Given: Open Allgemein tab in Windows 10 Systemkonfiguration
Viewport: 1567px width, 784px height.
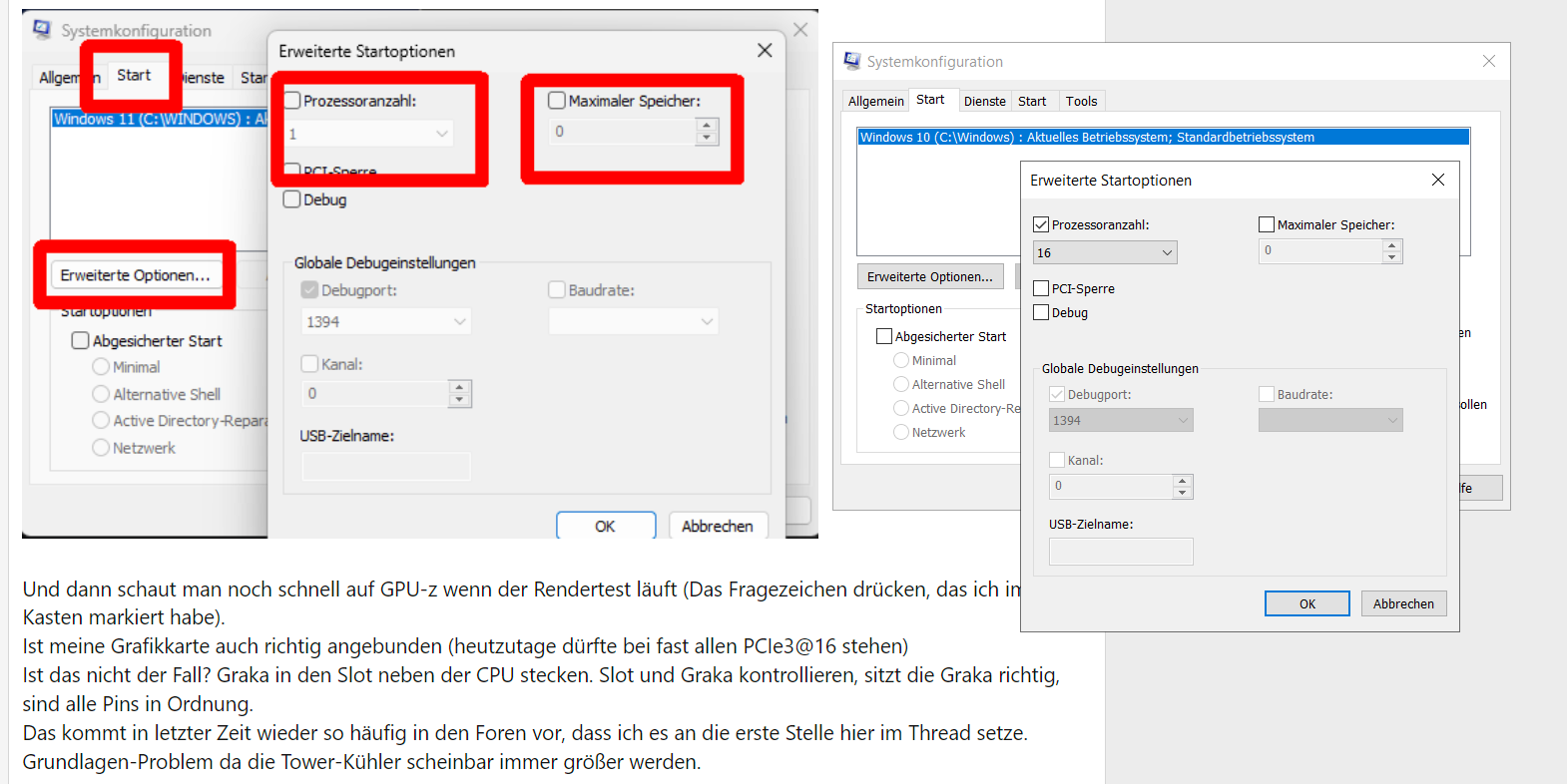Looking at the screenshot, I should point(876,101).
